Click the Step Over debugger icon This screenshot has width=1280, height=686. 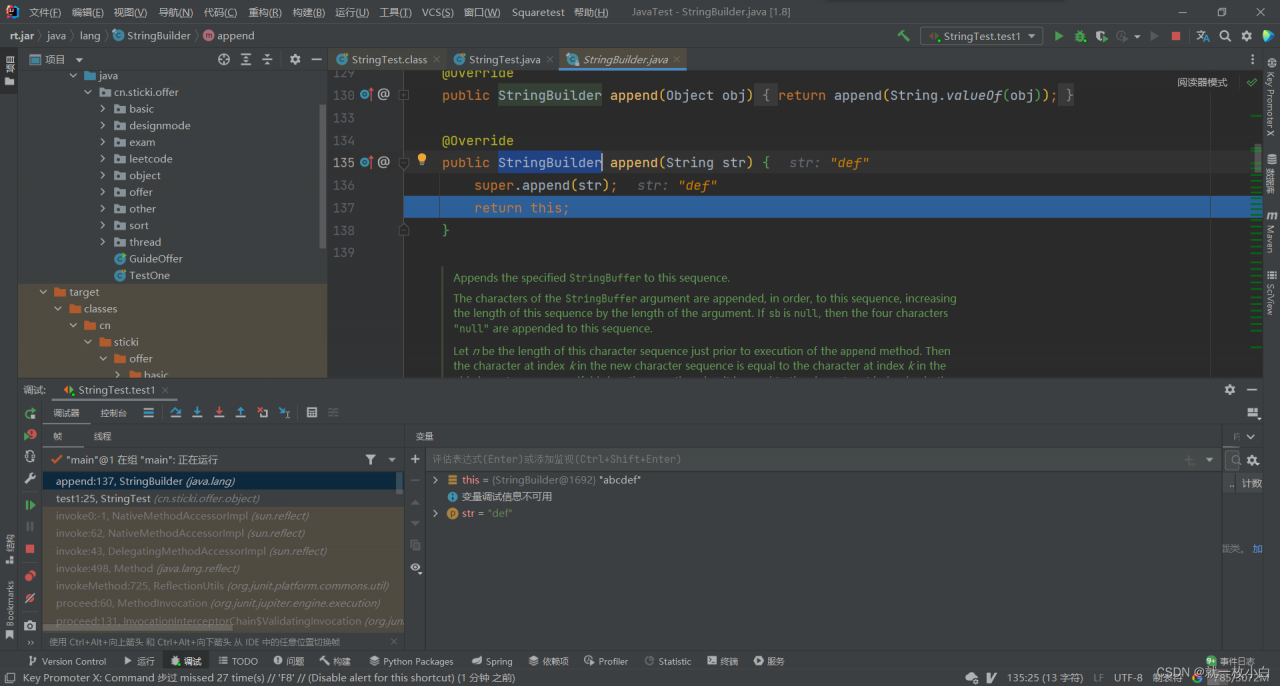(176, 412)
